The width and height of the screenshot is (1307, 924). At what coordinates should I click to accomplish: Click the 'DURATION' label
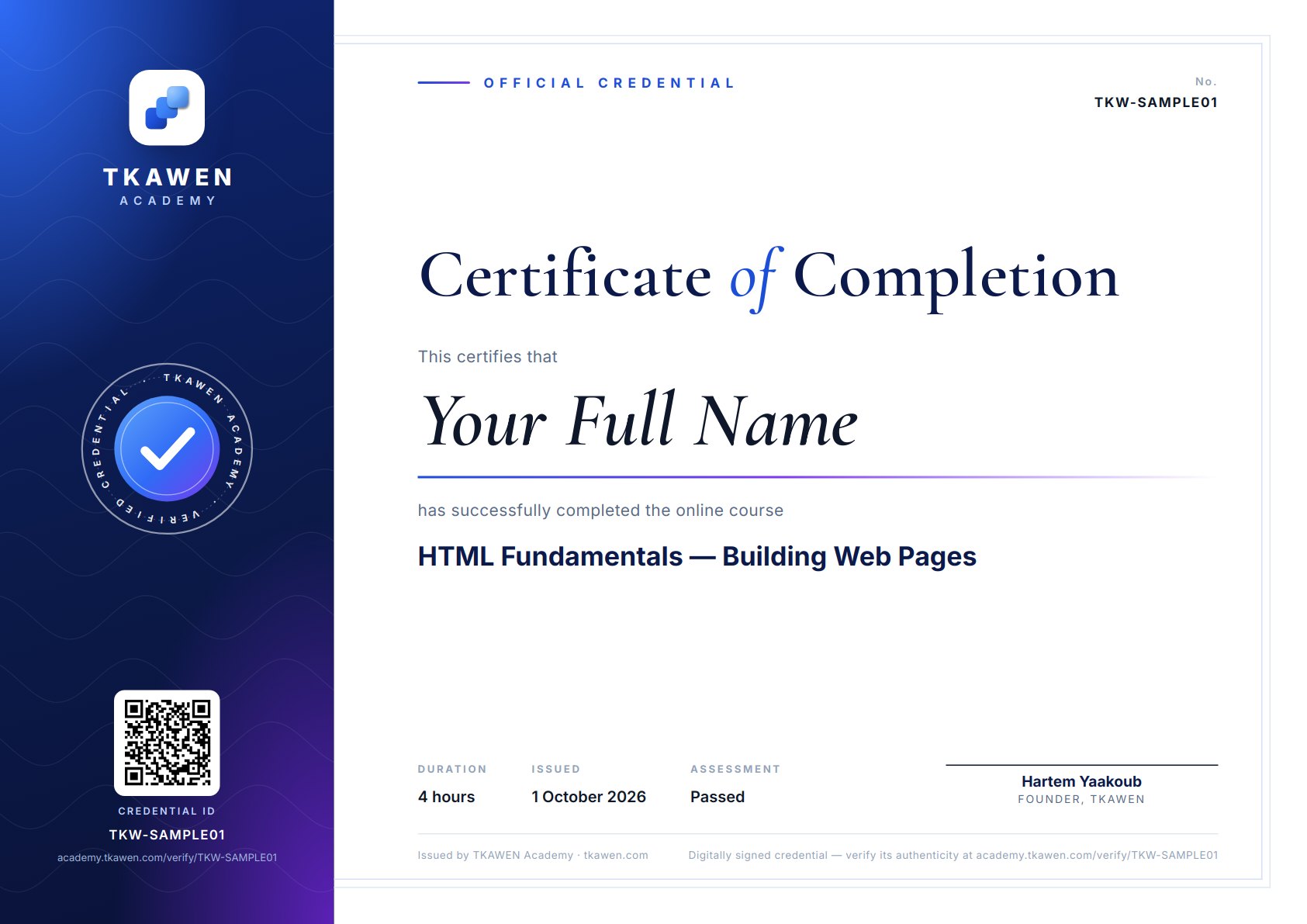click(x=452, y=769)
